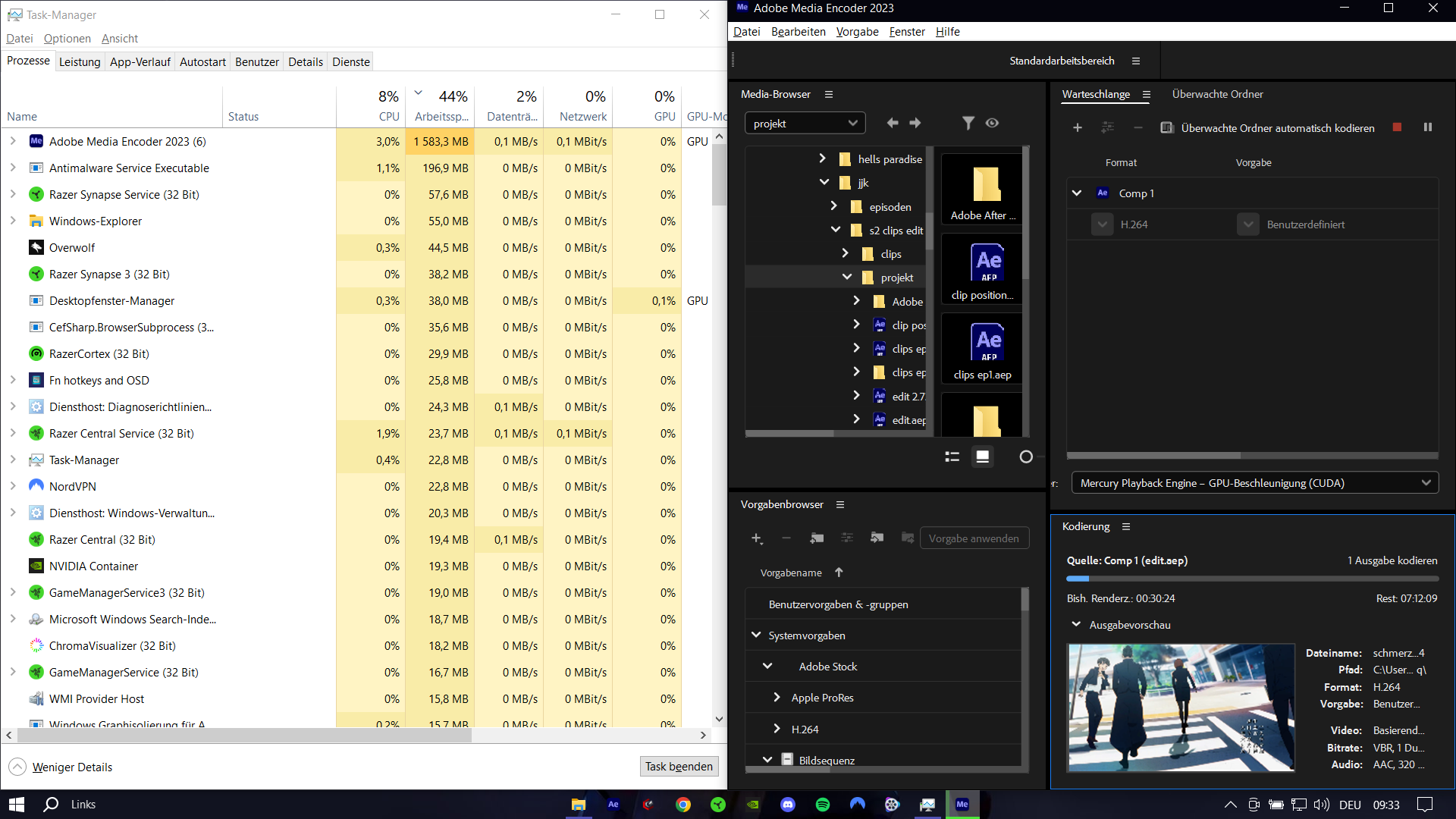
Task: Open the Kodierung panel menu icon
Action: (x=1126, y=527)
